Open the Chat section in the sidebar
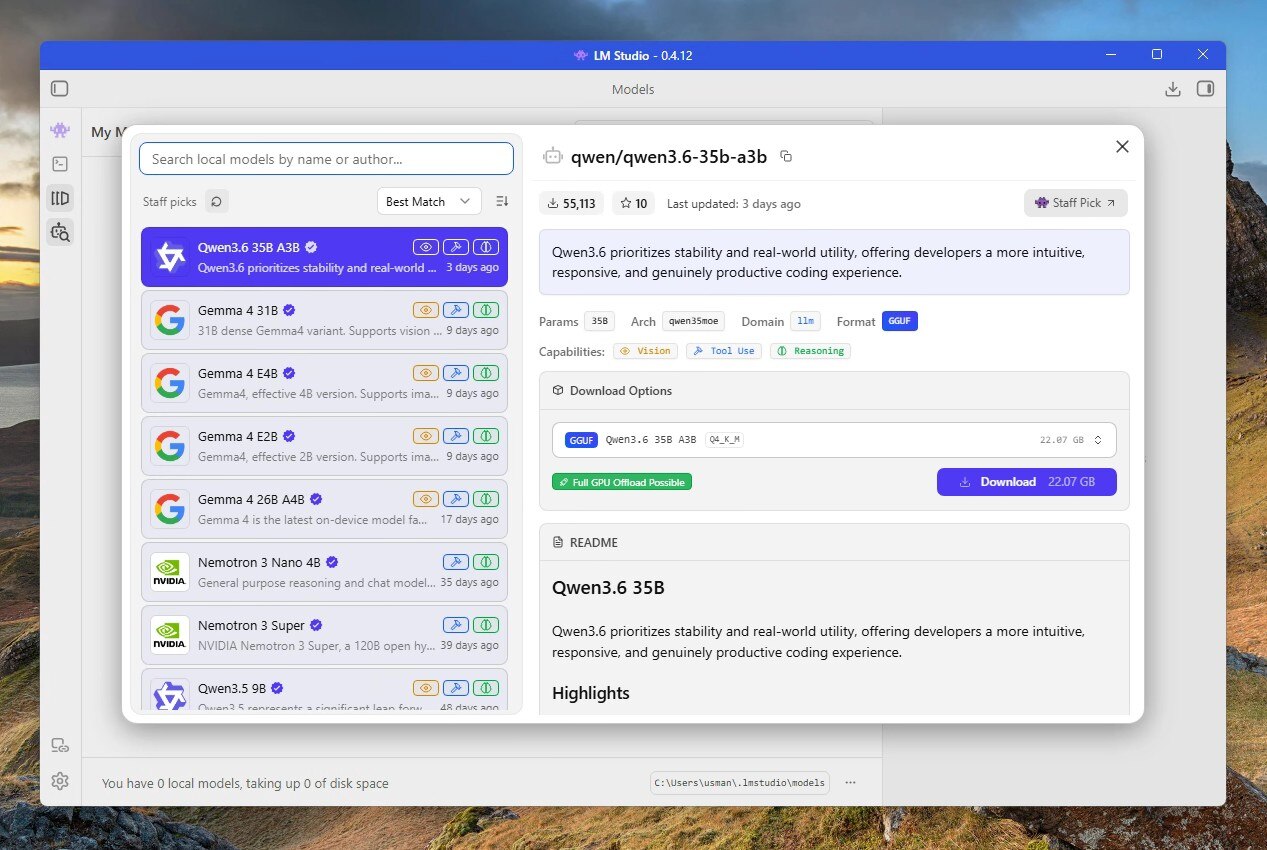 pos(59,130)
